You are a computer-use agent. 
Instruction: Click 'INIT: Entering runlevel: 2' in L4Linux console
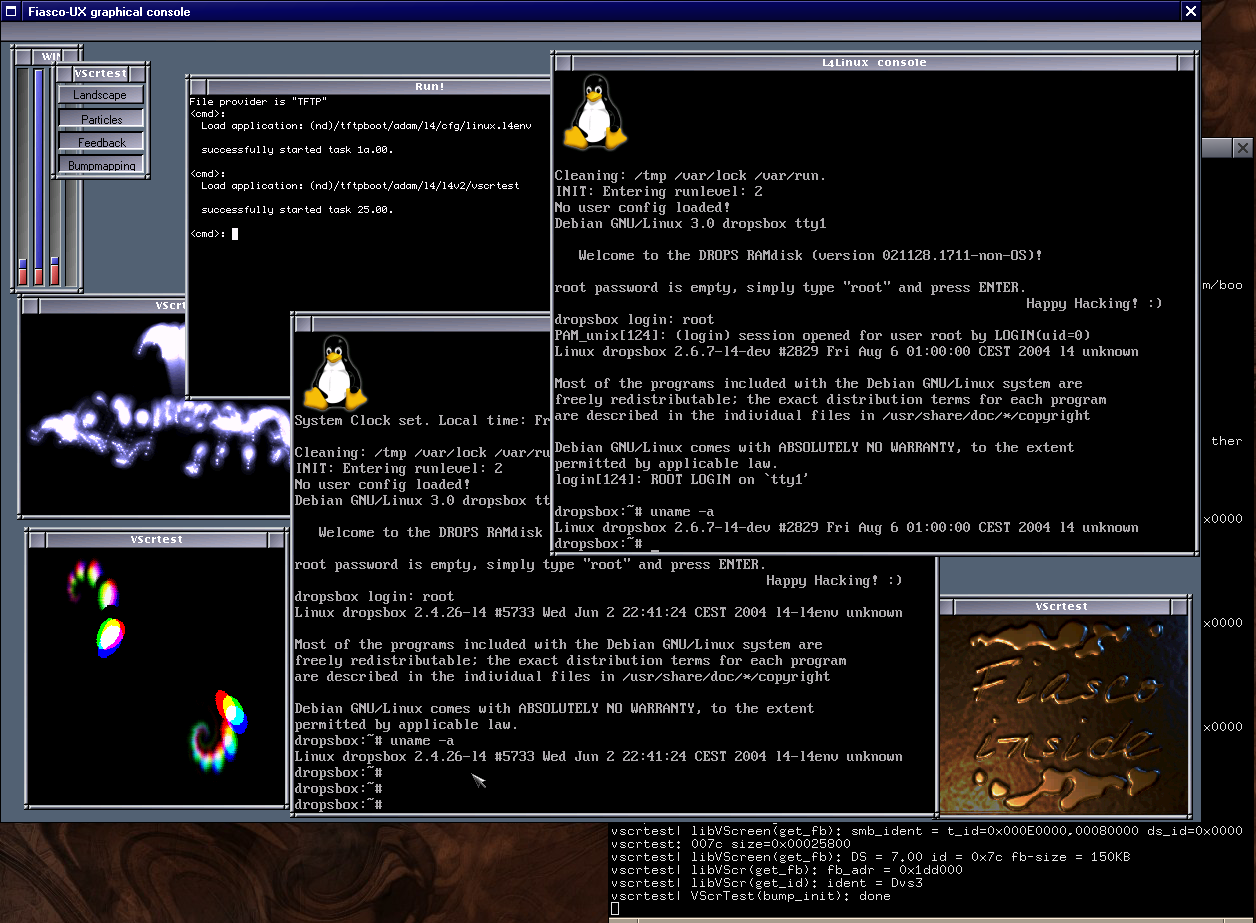[x=658, y=191]
